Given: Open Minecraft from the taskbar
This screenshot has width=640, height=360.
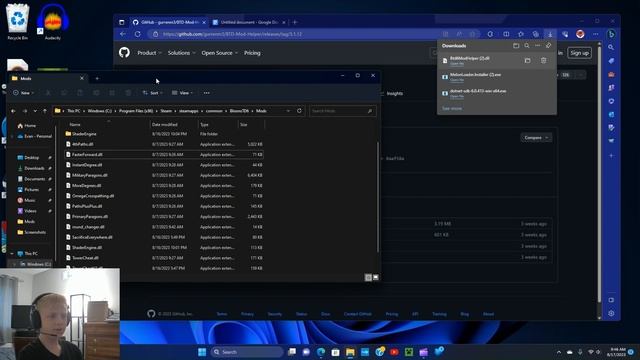Looking at the screenshot, I should (x=409, y=352).
